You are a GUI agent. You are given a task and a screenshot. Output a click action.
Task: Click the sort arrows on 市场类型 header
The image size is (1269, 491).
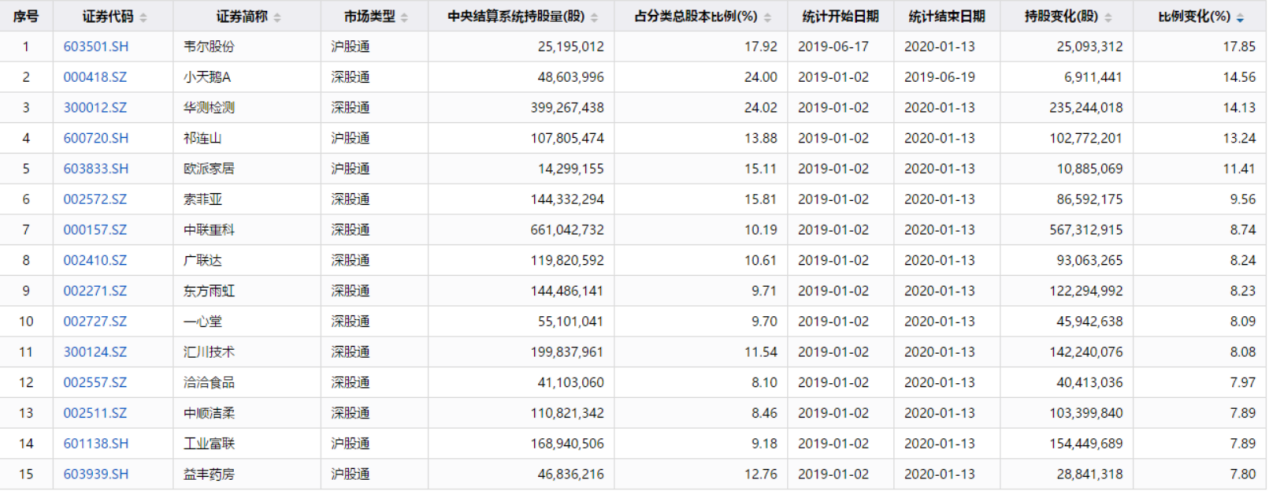[x=405, y=18]
